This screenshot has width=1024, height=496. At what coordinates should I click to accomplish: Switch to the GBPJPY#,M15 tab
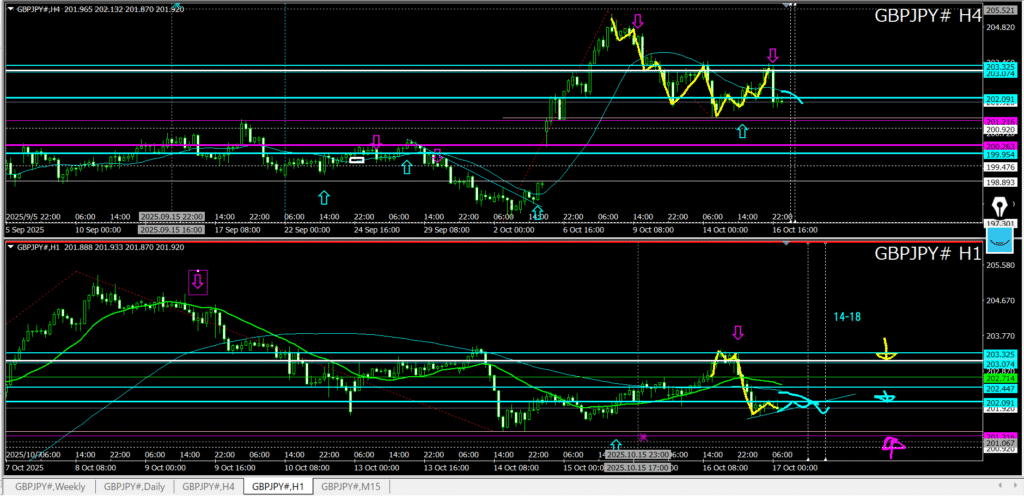[353, 487]
